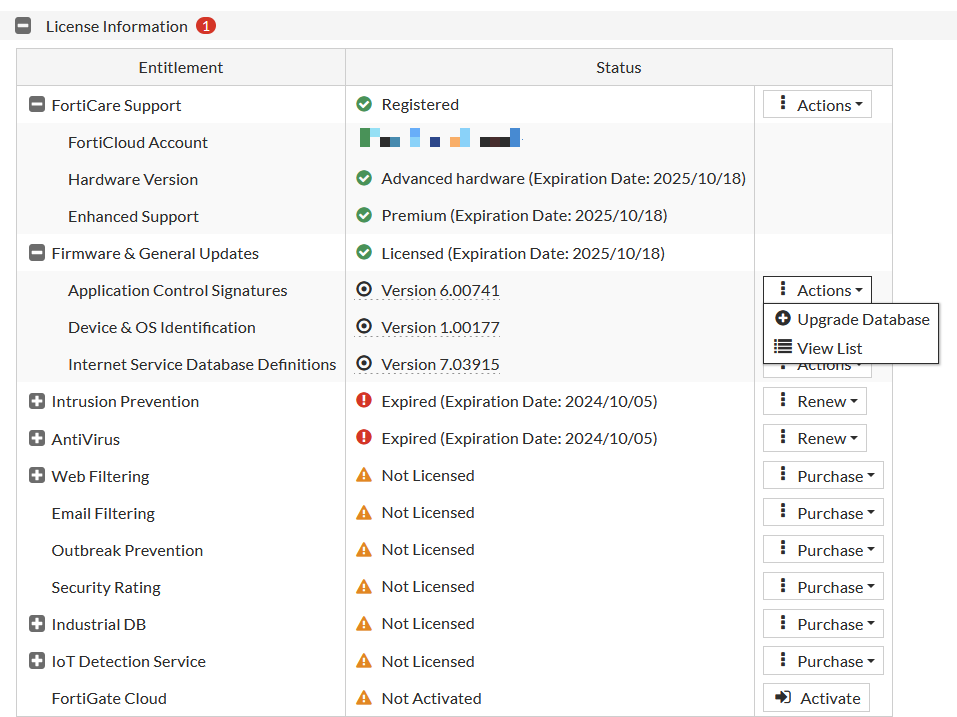Click Version 1.00177 text
The height and width of the screenshot is (717, 957).
click(440, 328)
